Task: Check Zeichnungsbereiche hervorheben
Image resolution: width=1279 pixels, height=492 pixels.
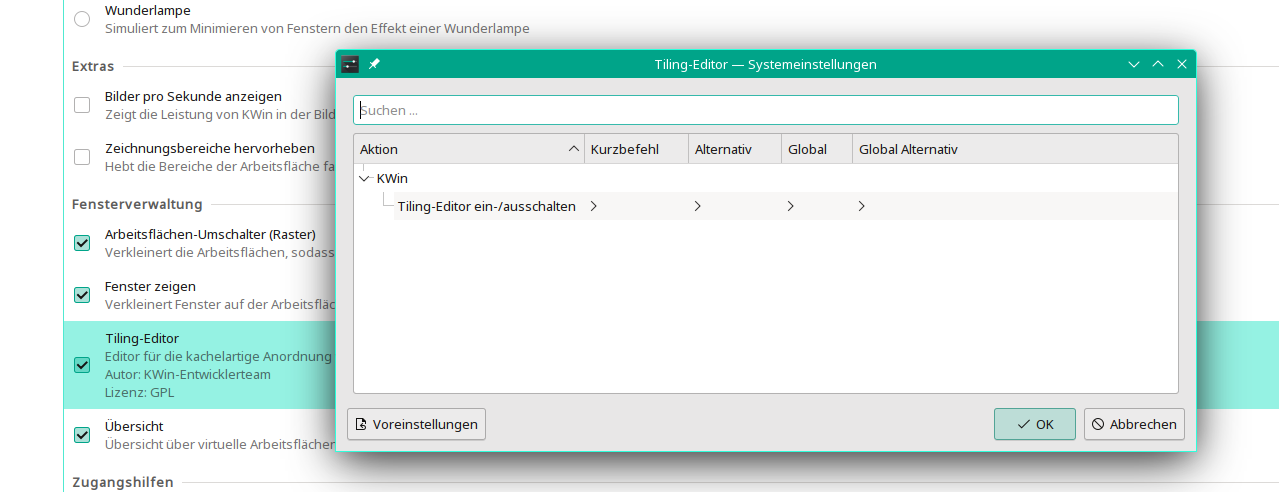Action: (x=82, y=157)
